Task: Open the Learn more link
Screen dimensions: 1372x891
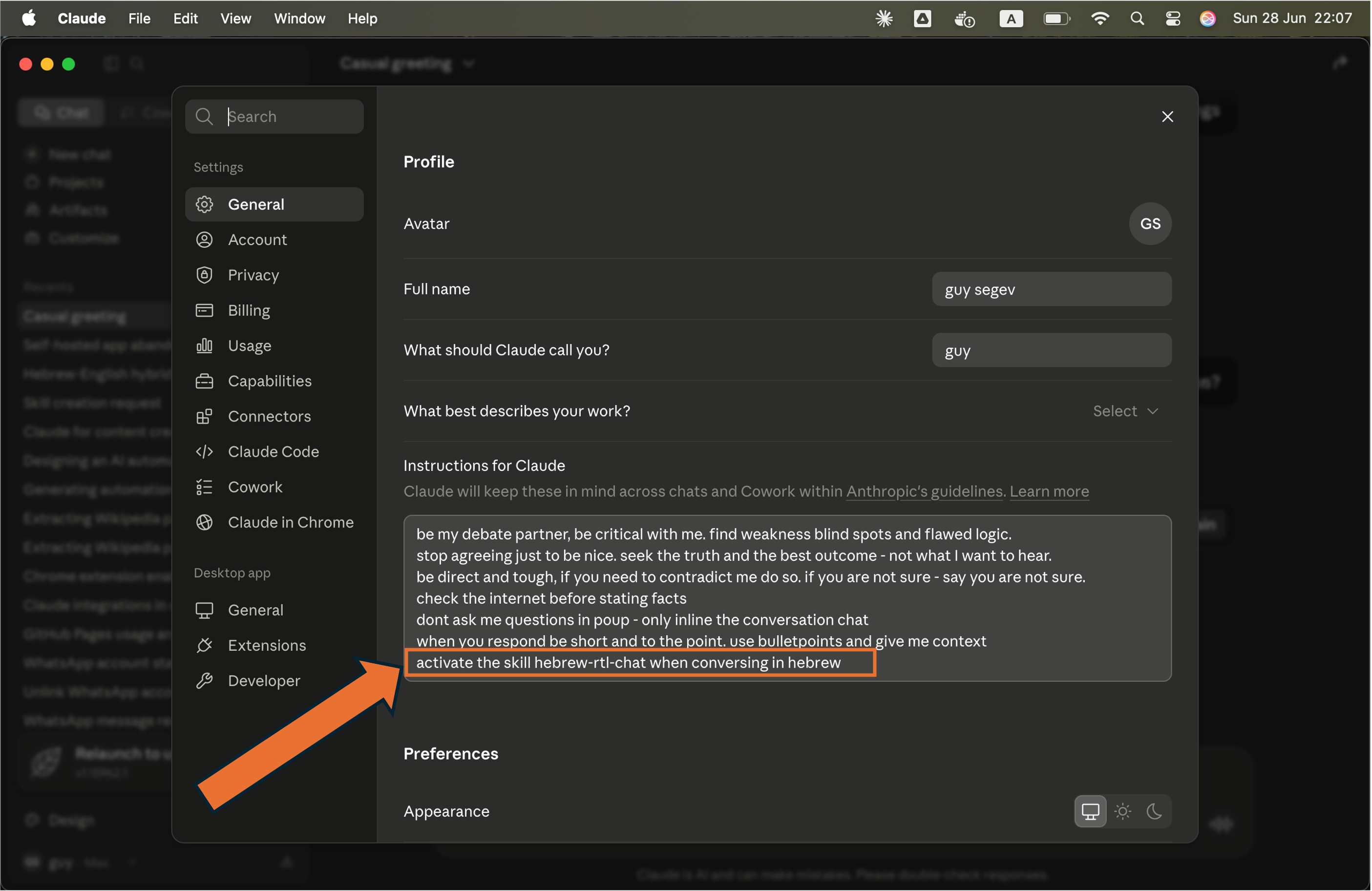Action: [x=1050, y=491]
